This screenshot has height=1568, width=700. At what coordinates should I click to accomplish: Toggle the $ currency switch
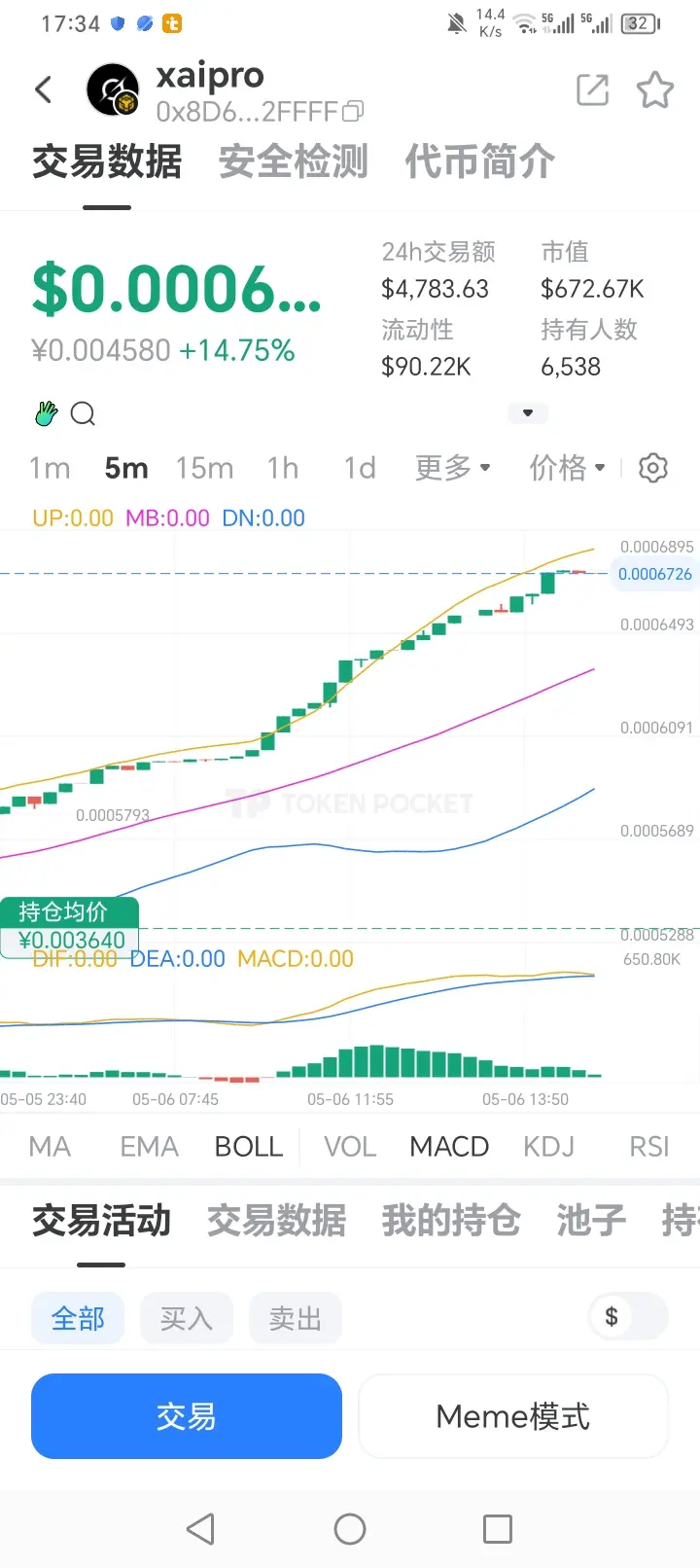(x=629, y=1317)
